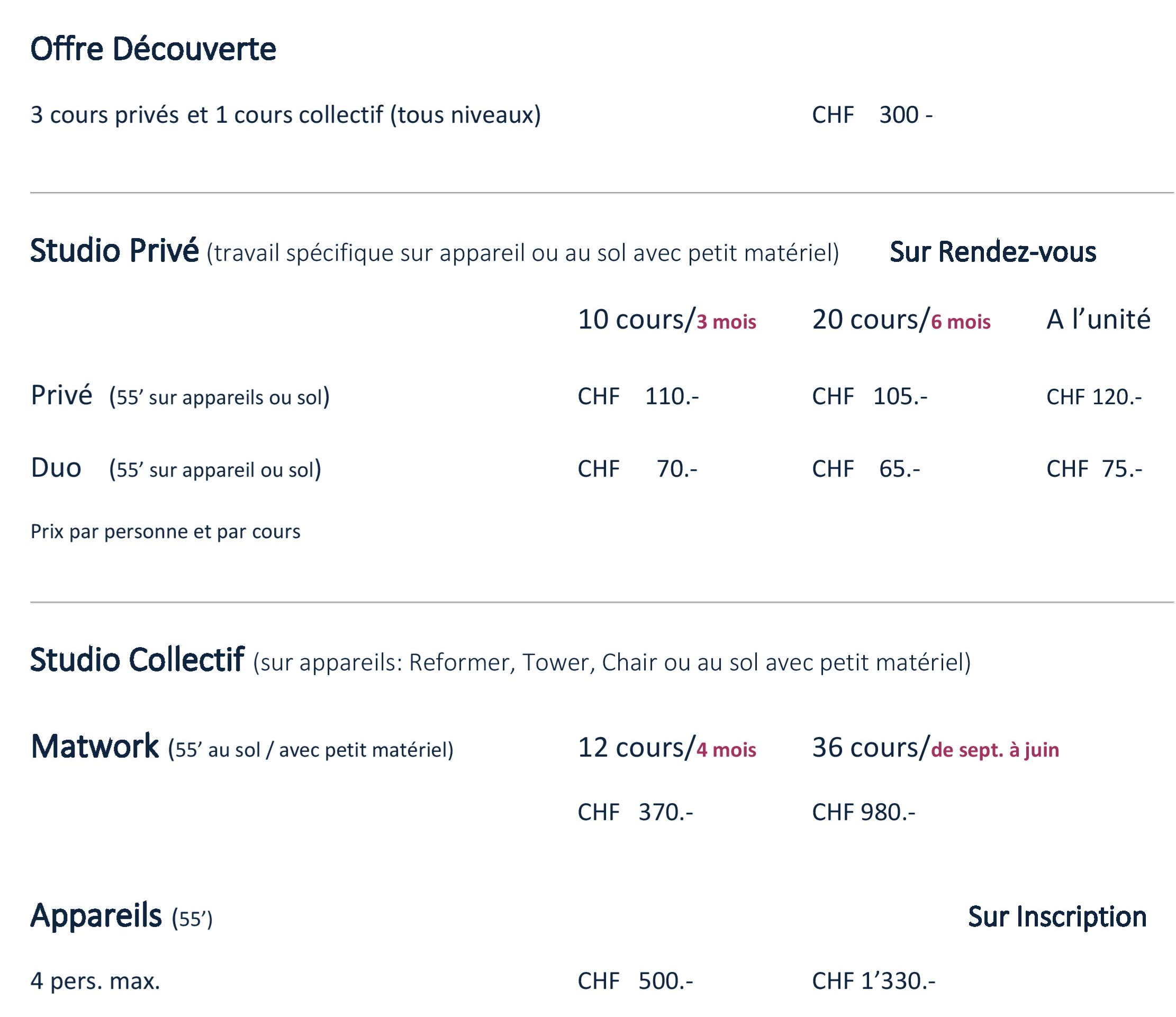Select the 36 cours/de sept. à juin header

(x=935, y=748)
